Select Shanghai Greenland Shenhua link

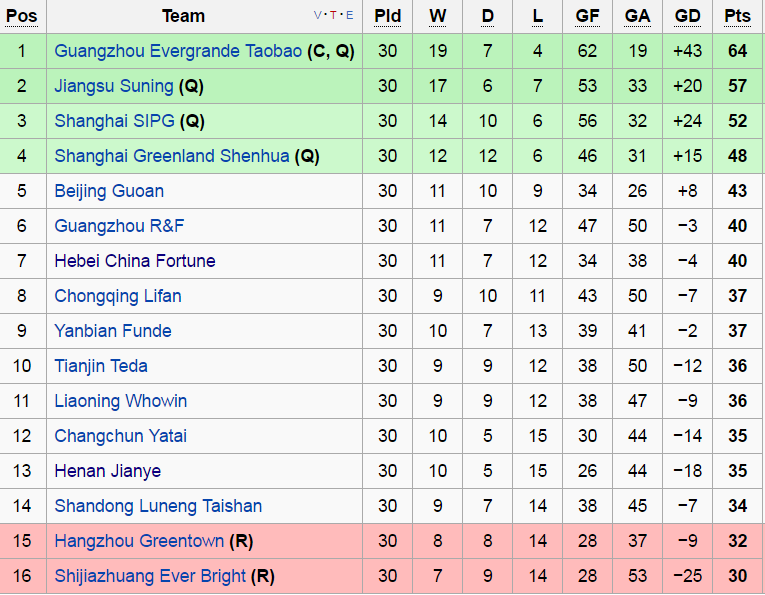[172, 156]
